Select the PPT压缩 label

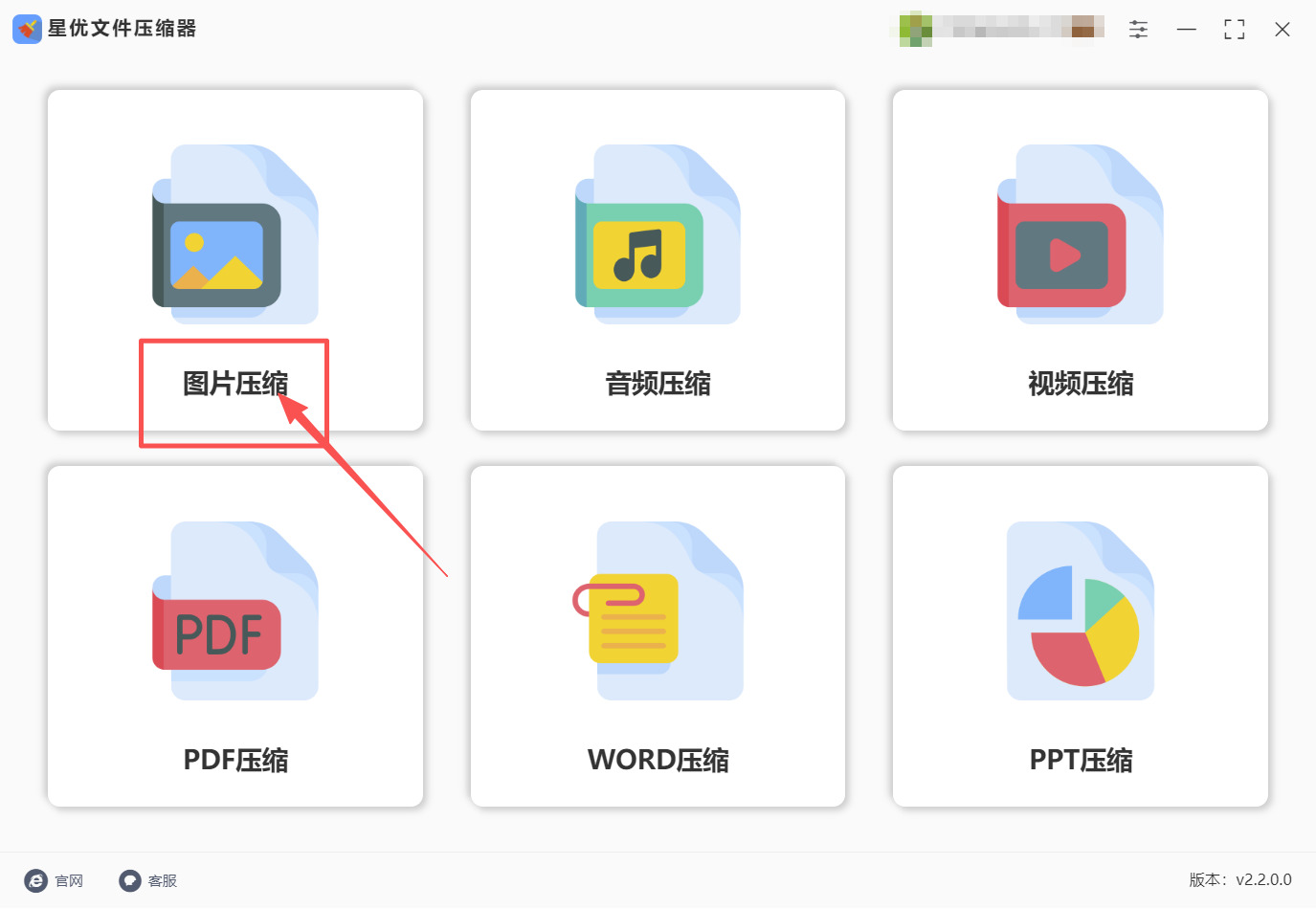point(1081,760)
